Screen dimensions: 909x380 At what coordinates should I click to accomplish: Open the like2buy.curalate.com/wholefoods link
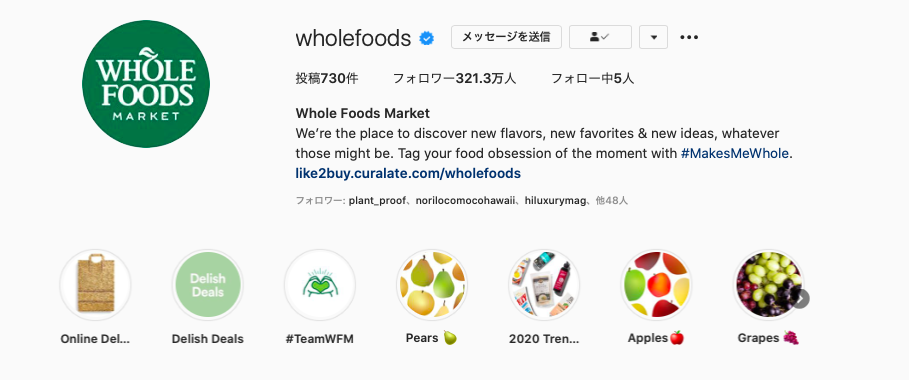(x=408, y=173)
